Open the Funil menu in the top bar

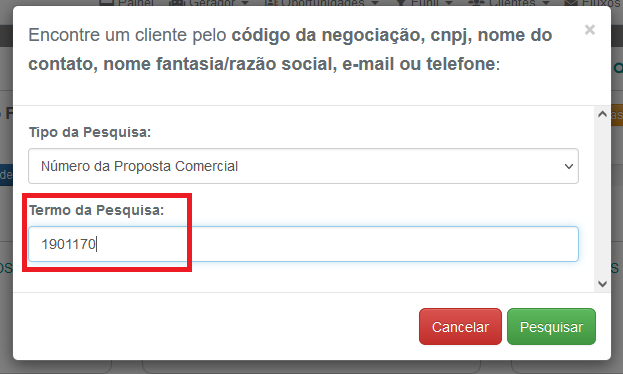point(425,3)
